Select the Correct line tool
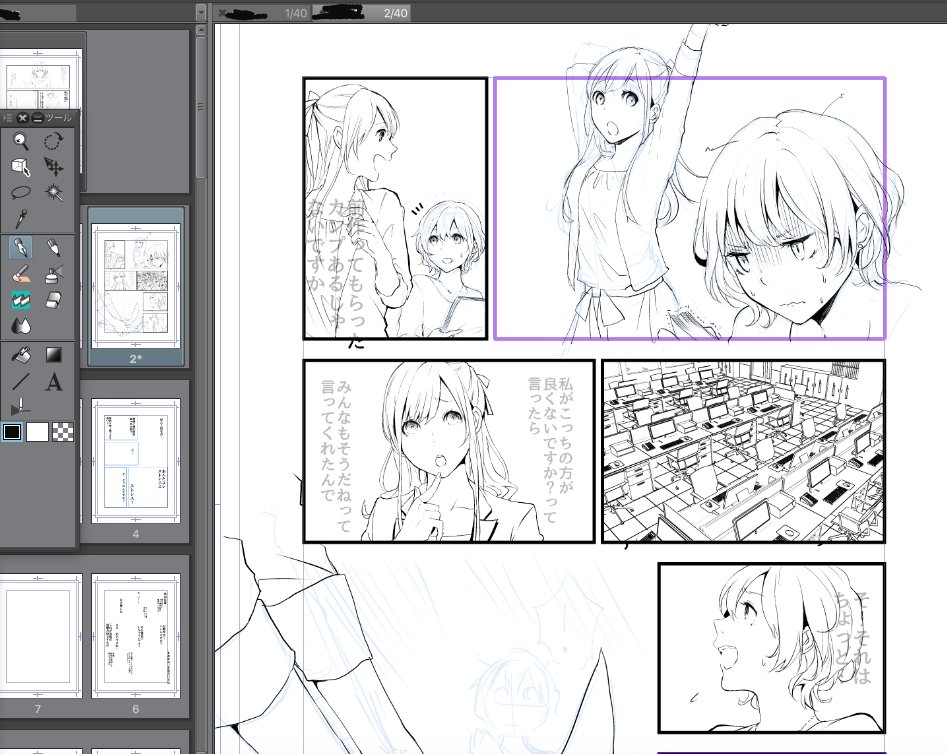Screen dimensions: 947x754 pyautogui.click(x=21, y=407)
